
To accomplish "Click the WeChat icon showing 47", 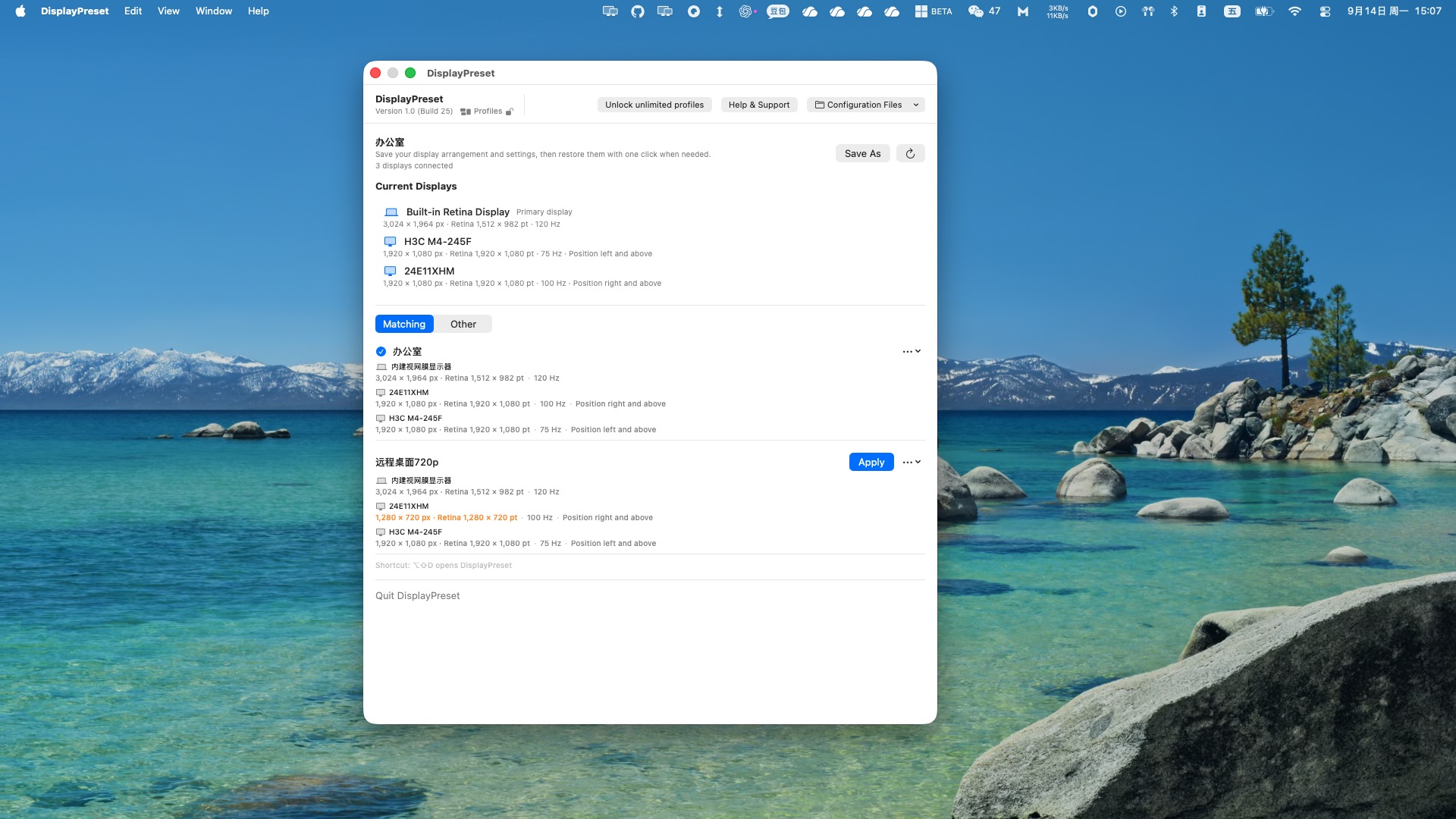I will click(984, 11).
